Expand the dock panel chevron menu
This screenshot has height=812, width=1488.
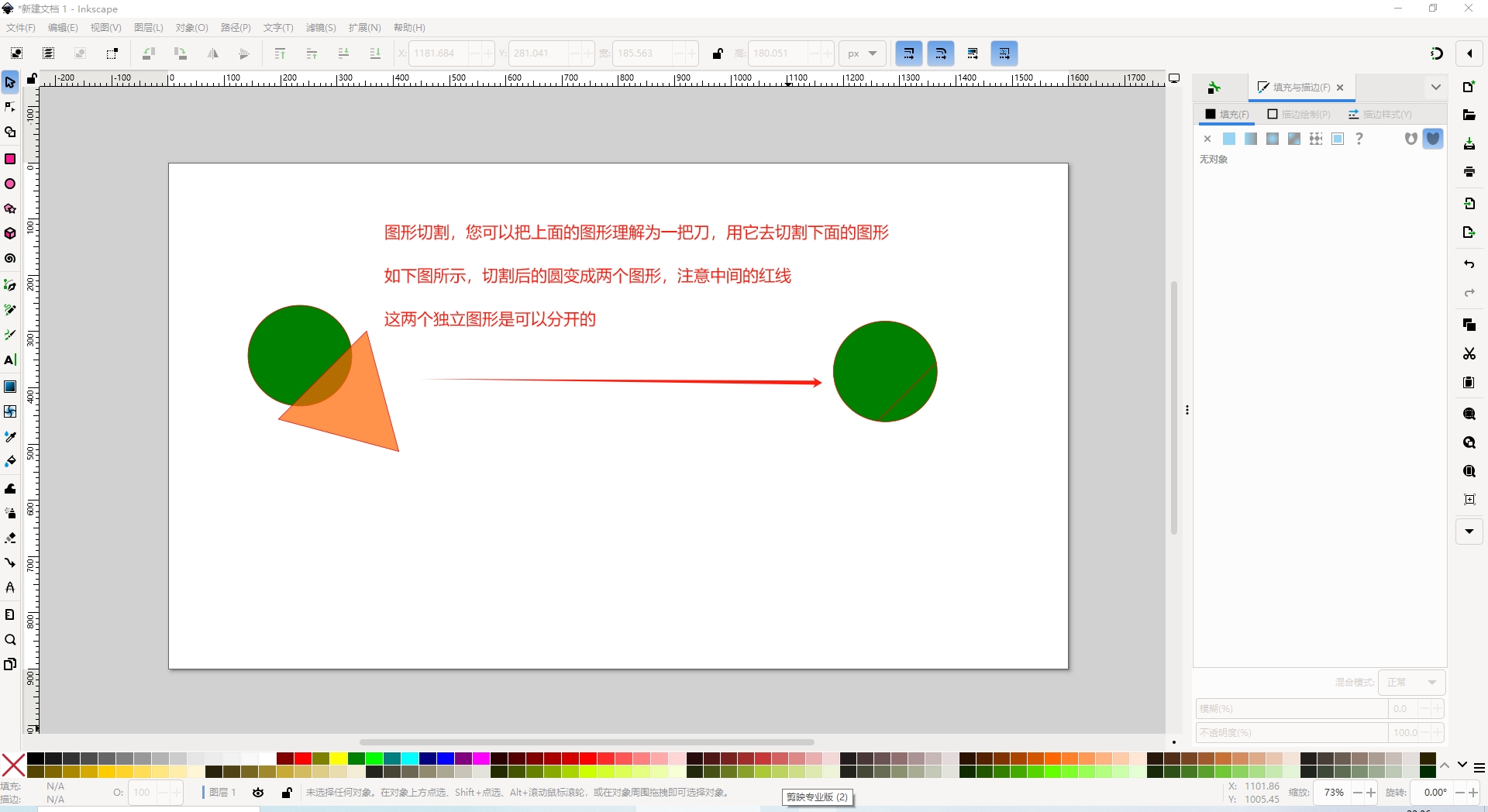tap(1435, 88)
